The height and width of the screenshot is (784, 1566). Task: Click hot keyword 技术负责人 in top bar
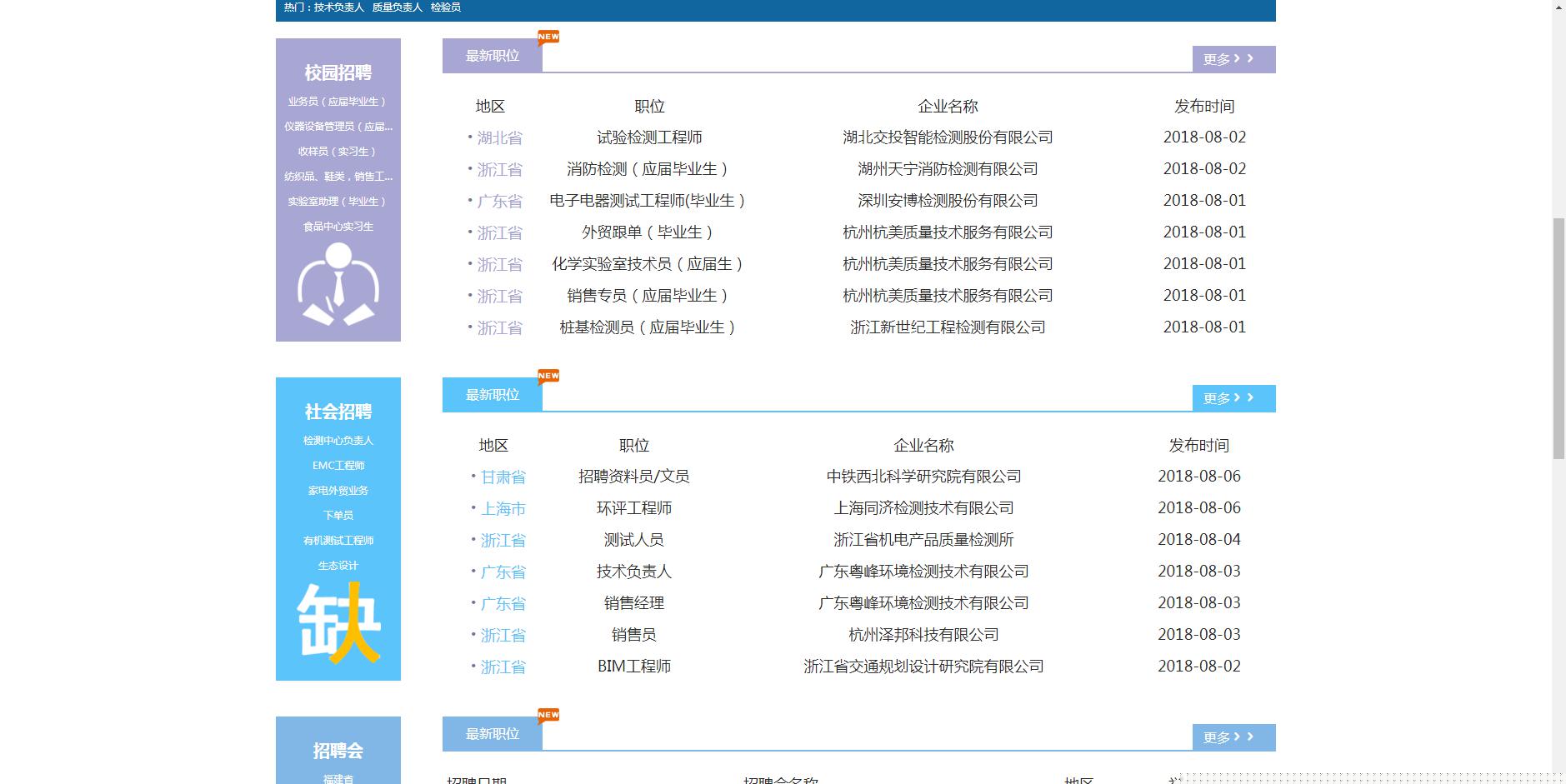point(338,7)
